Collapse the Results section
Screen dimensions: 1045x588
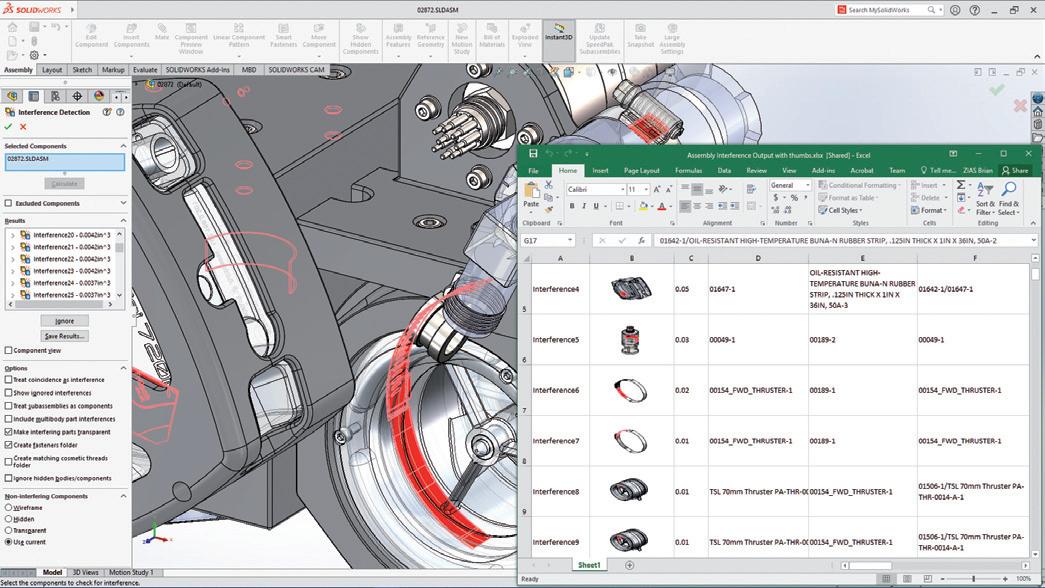[123, 221]
